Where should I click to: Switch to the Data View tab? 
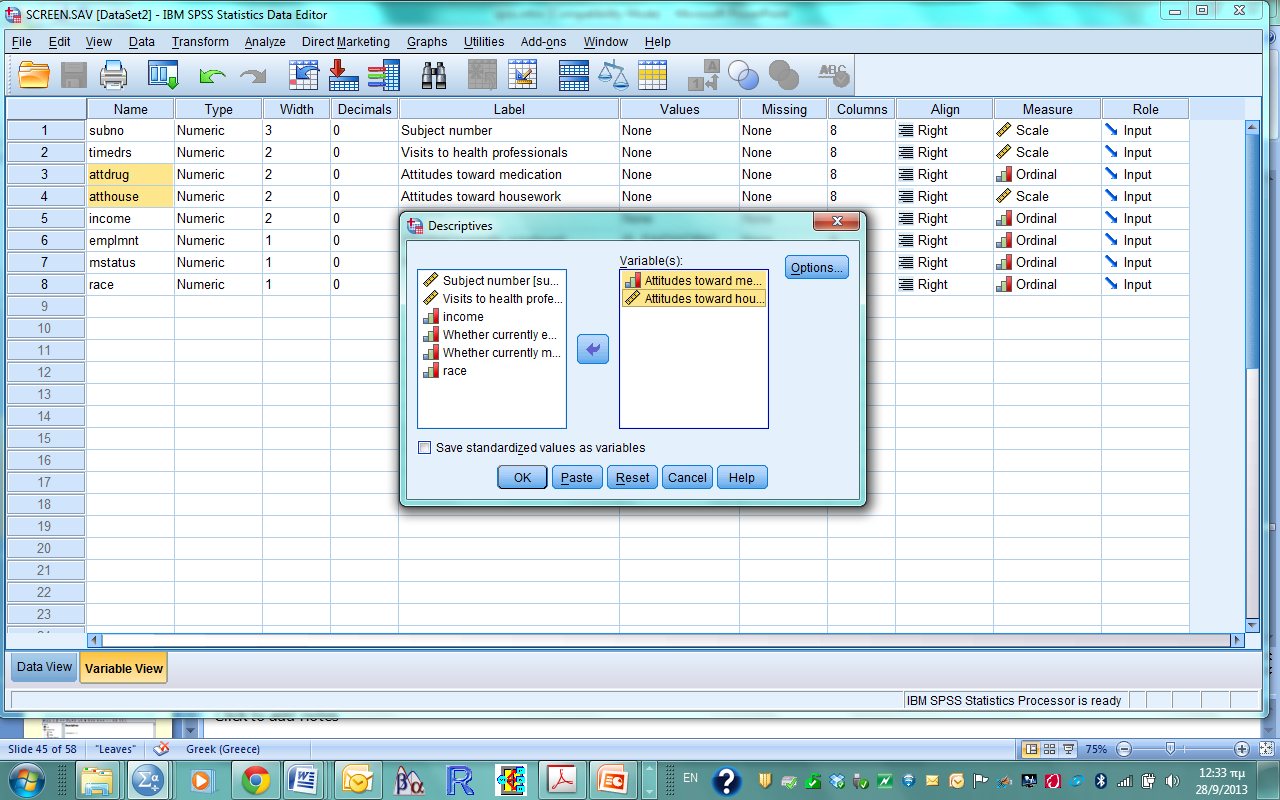(x=44, y=667)
